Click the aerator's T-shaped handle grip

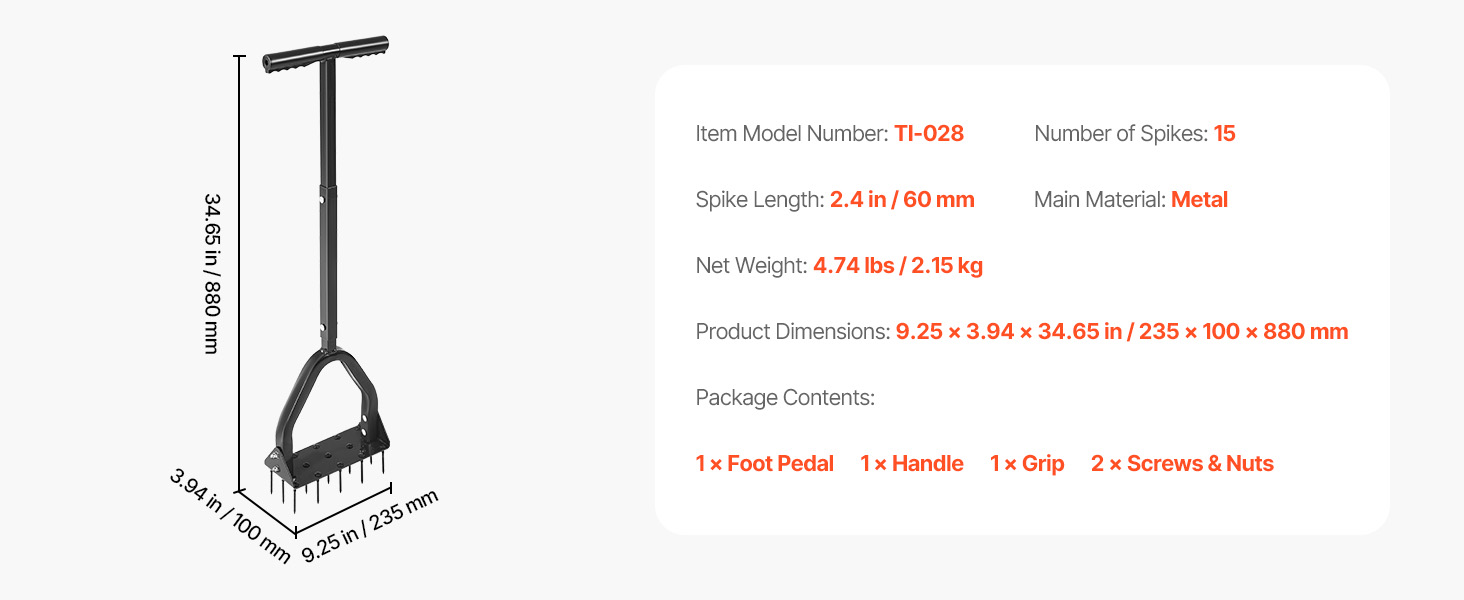[326, 54]
